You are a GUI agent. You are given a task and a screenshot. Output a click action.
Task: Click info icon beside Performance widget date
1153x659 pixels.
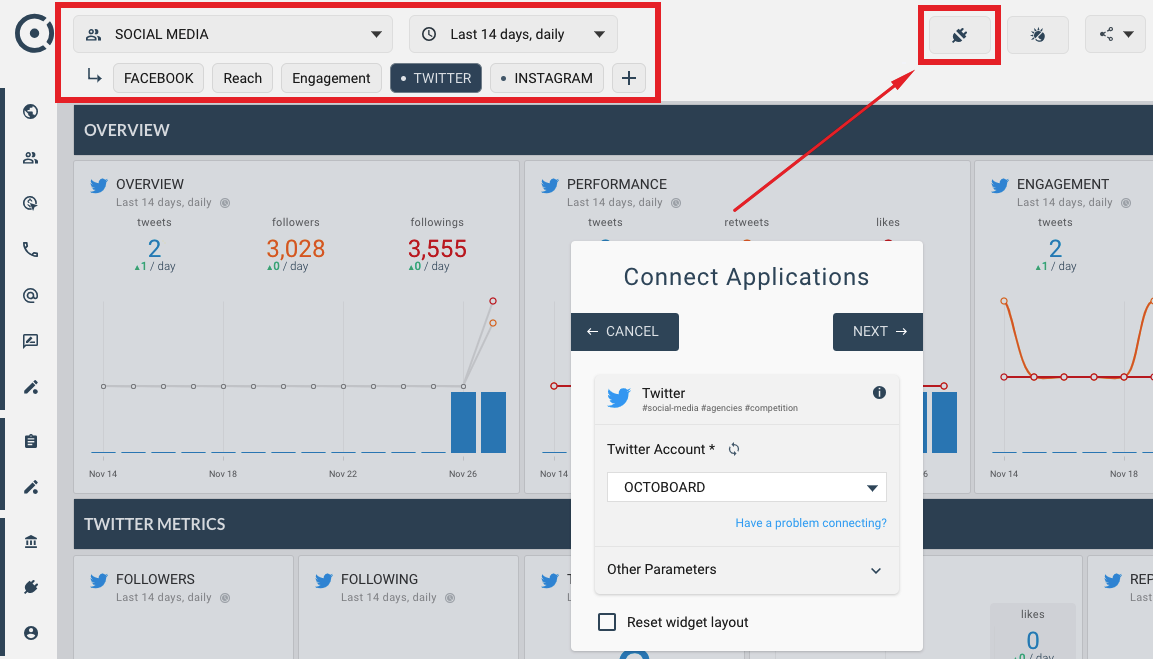point(676,203)
